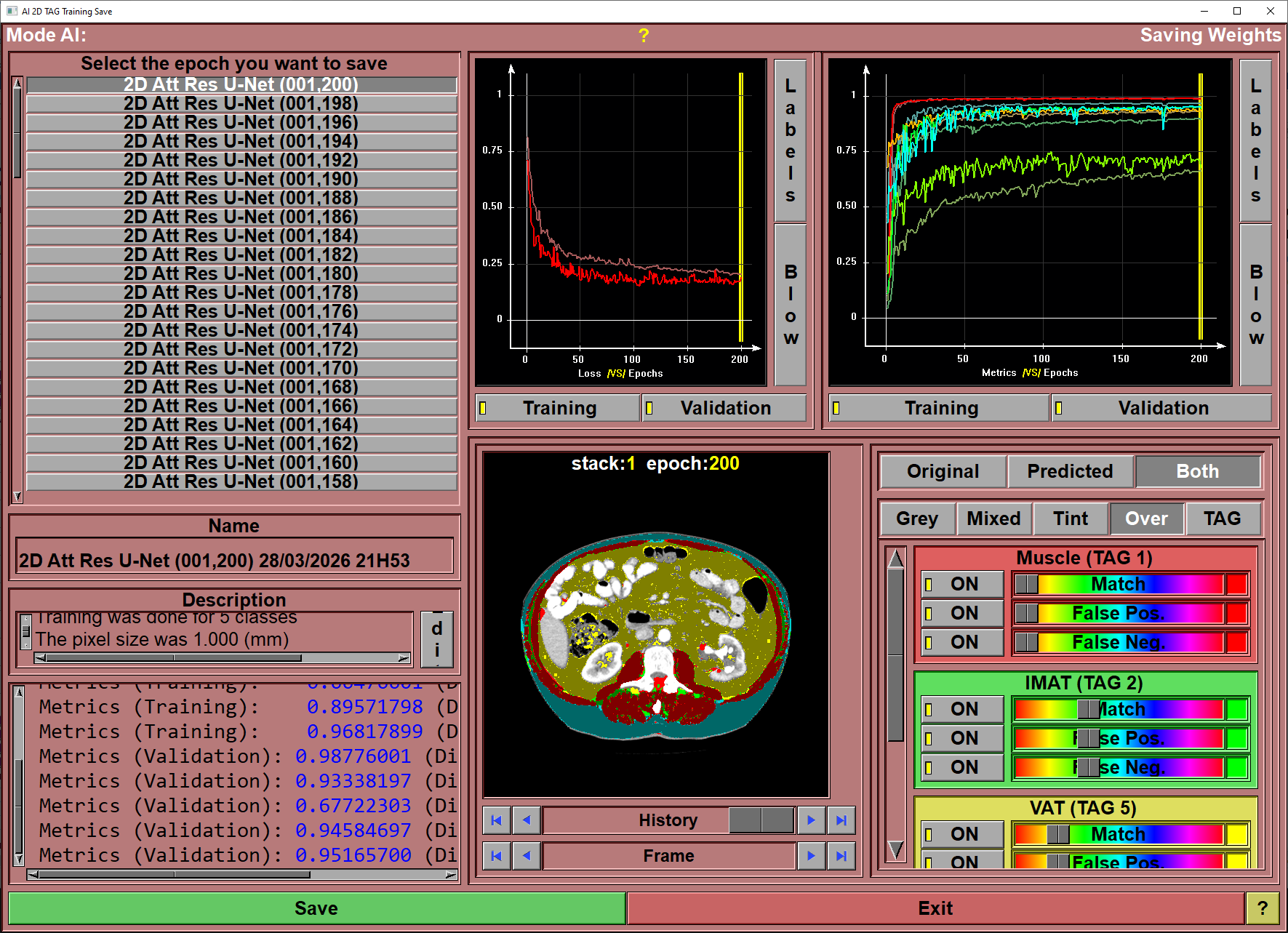Skip to last Frame

[841, 856]
